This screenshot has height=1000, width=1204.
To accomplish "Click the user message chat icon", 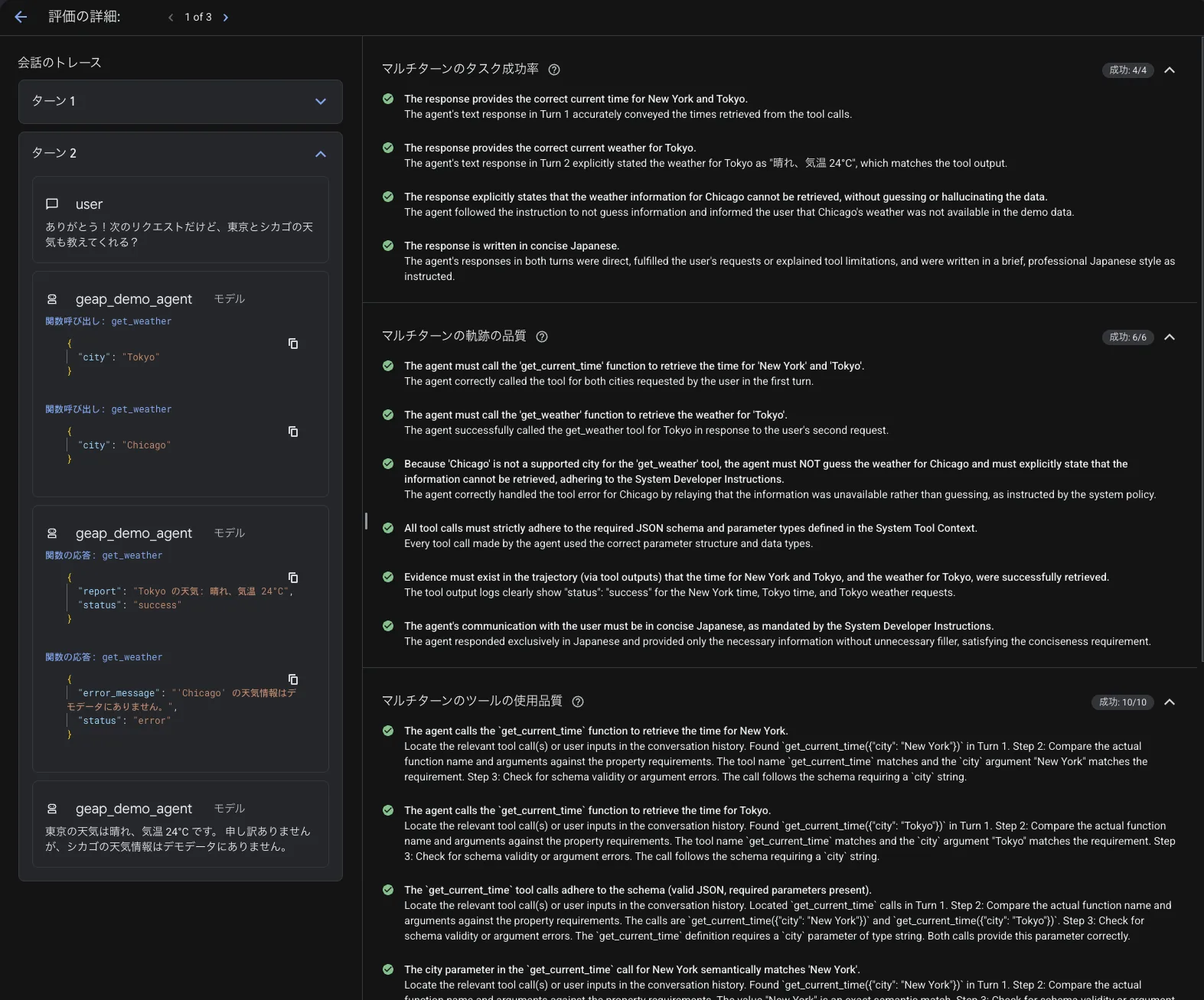I will click(x=52, y=204).
